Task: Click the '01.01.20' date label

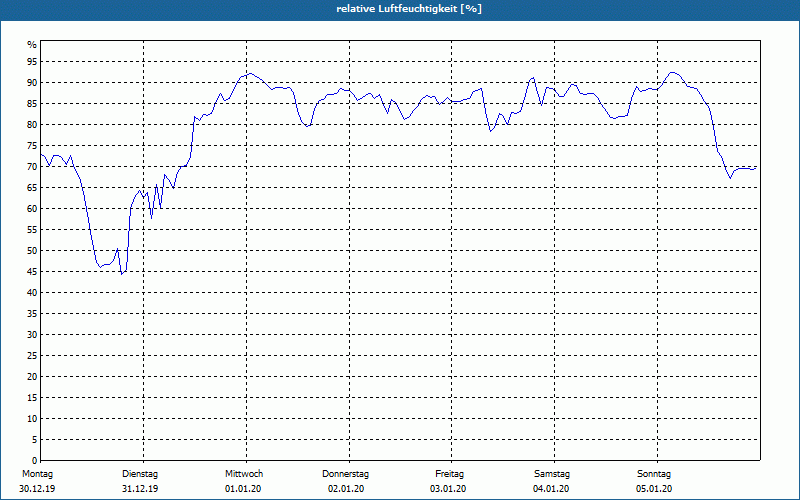Action: [243, 489]
